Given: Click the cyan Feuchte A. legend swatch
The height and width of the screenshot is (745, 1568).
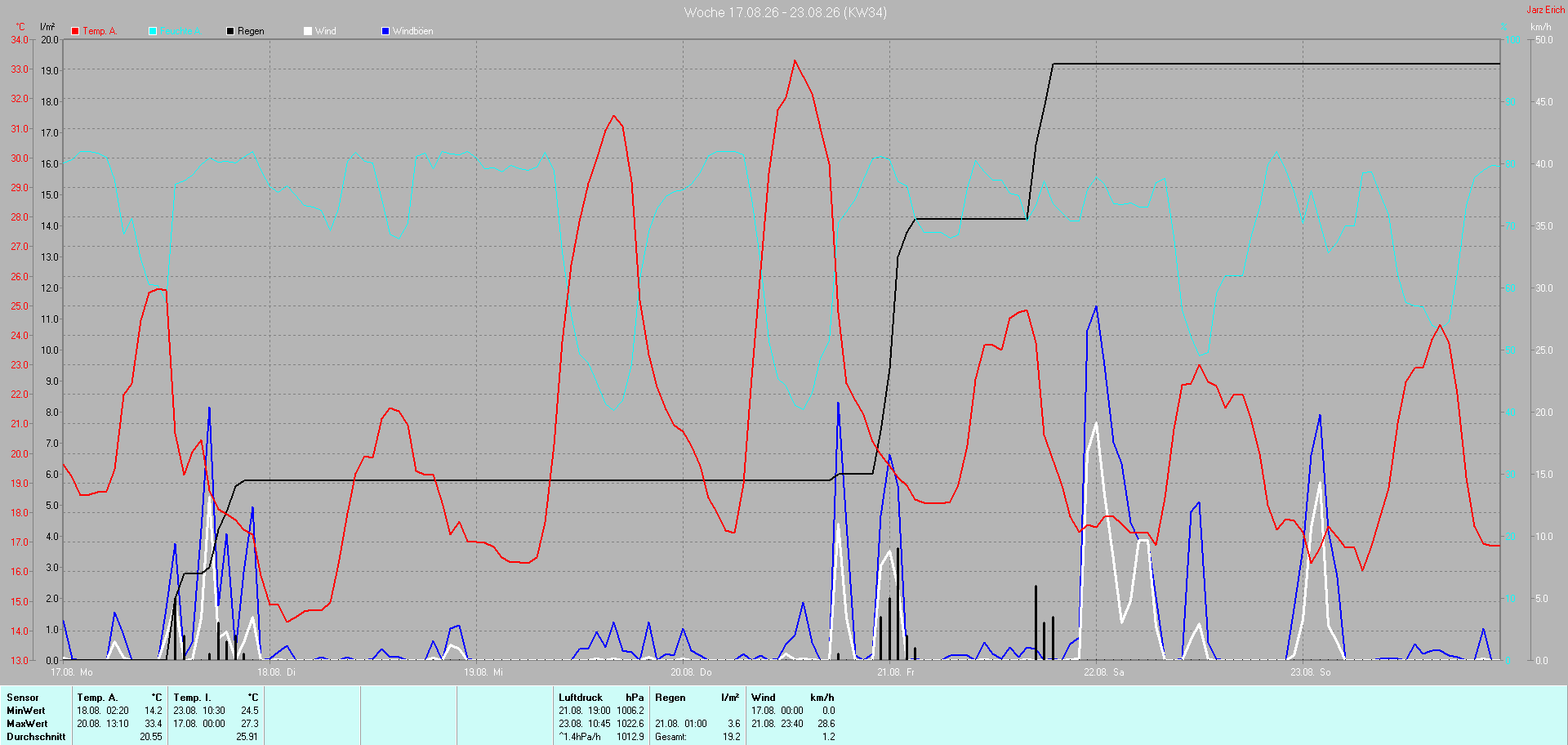Looking at the screenshot, I should tap(153, 31).
